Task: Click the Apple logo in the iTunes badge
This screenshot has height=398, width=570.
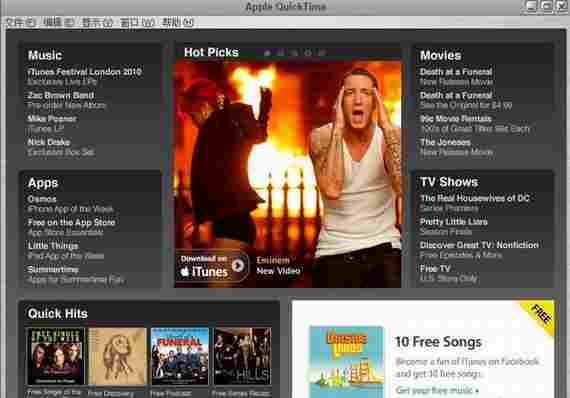Action: click(185, 272)
